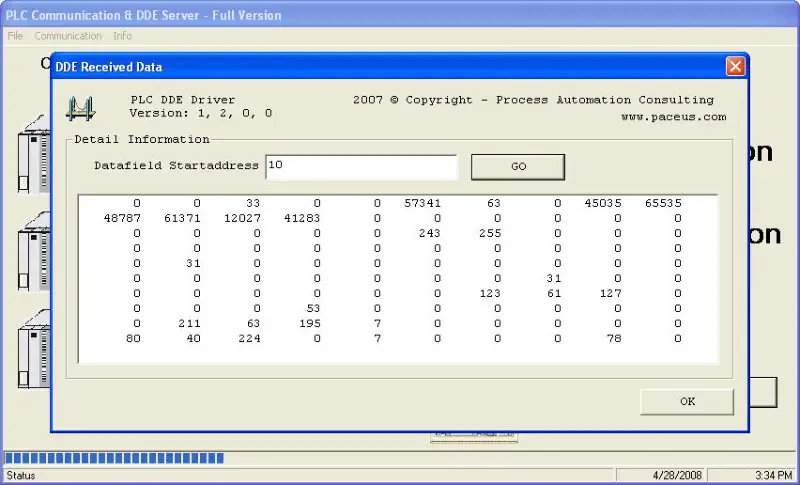Close the DDE Received Data dialog
The width and height of the screenshot is (800, 485).
pos(735,67)
